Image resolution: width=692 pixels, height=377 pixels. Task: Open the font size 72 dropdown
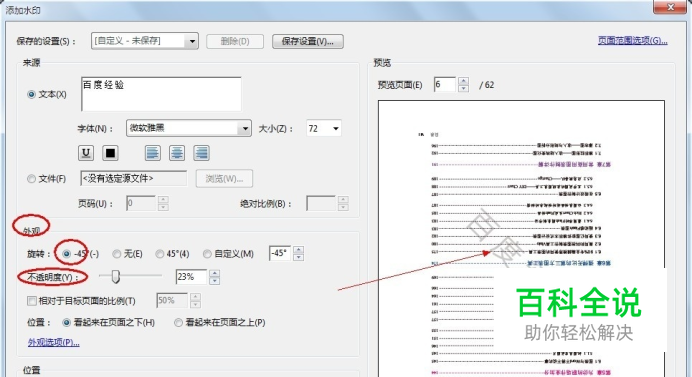335,128
